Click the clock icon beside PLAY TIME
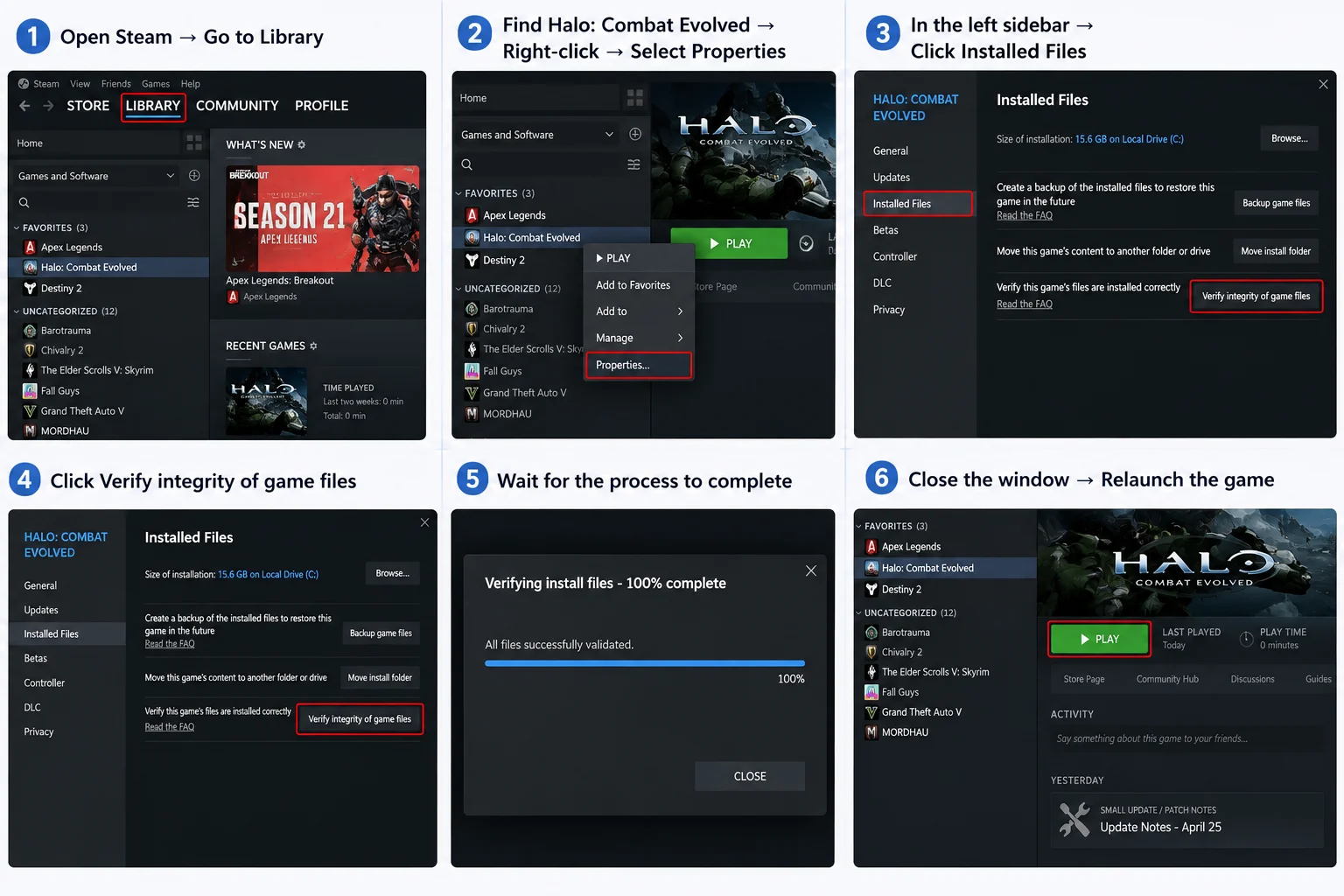The image size is (1344, 896). click(x=1247, y=639)
